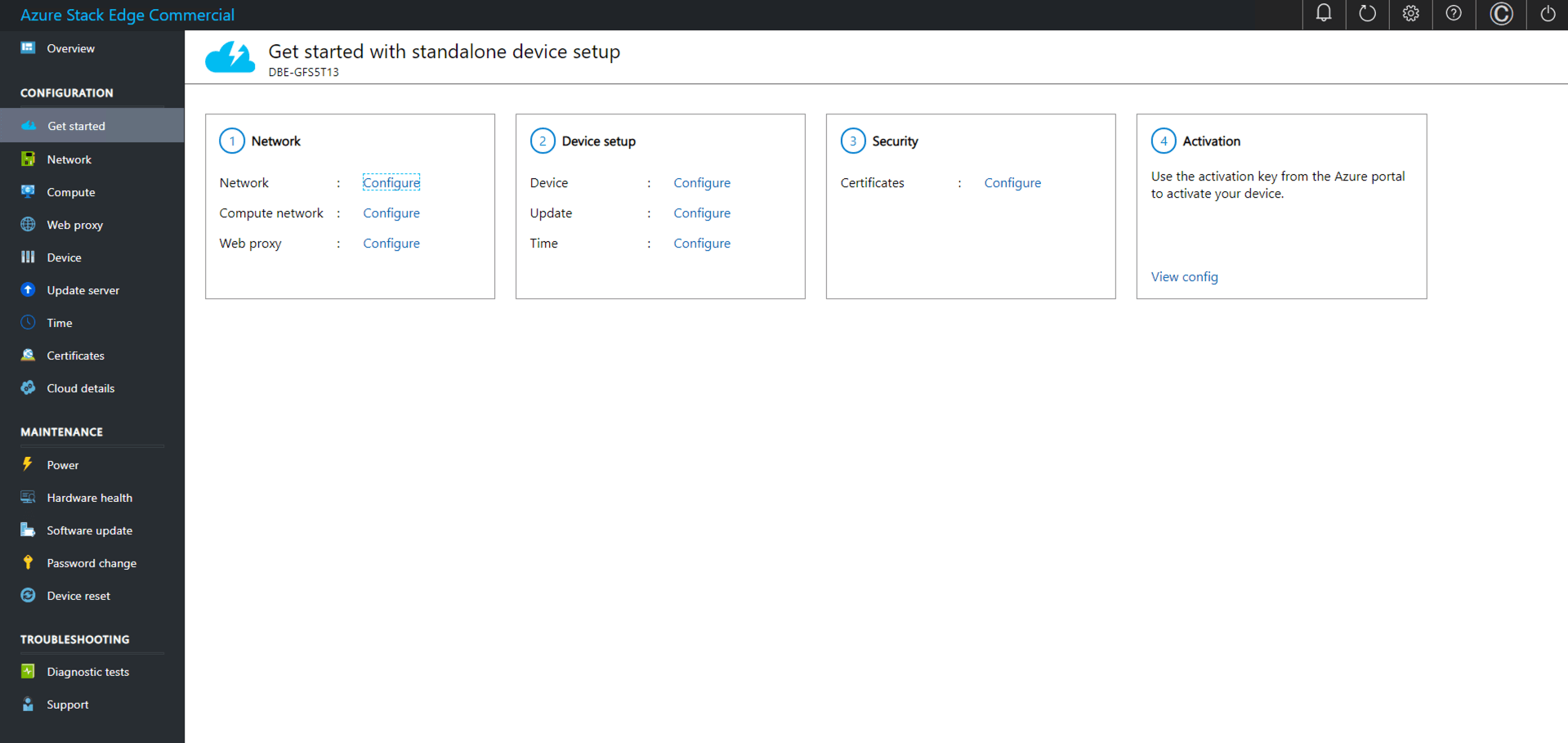The width and height of the screenshot is (1568, 743).
Task: Click the power icon at top right
Action: 1548,14
